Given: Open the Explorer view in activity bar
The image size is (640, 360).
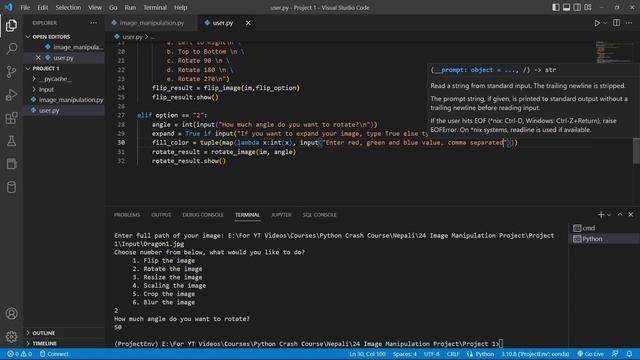Looking at the screenshot, I should tap(11, 25).
